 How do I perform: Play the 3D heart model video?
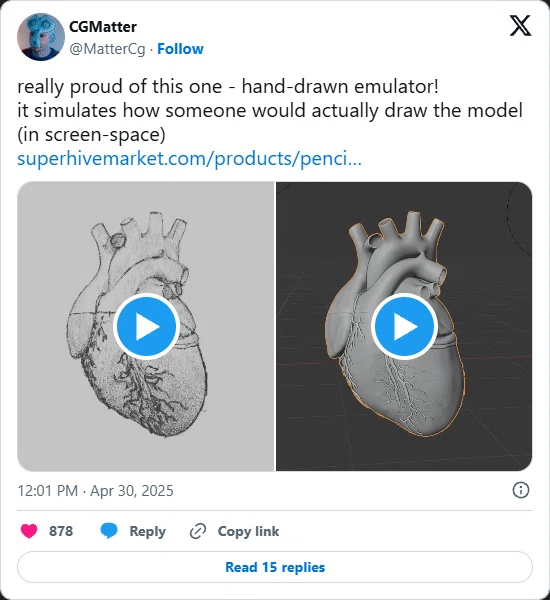(x=404, y=326)
